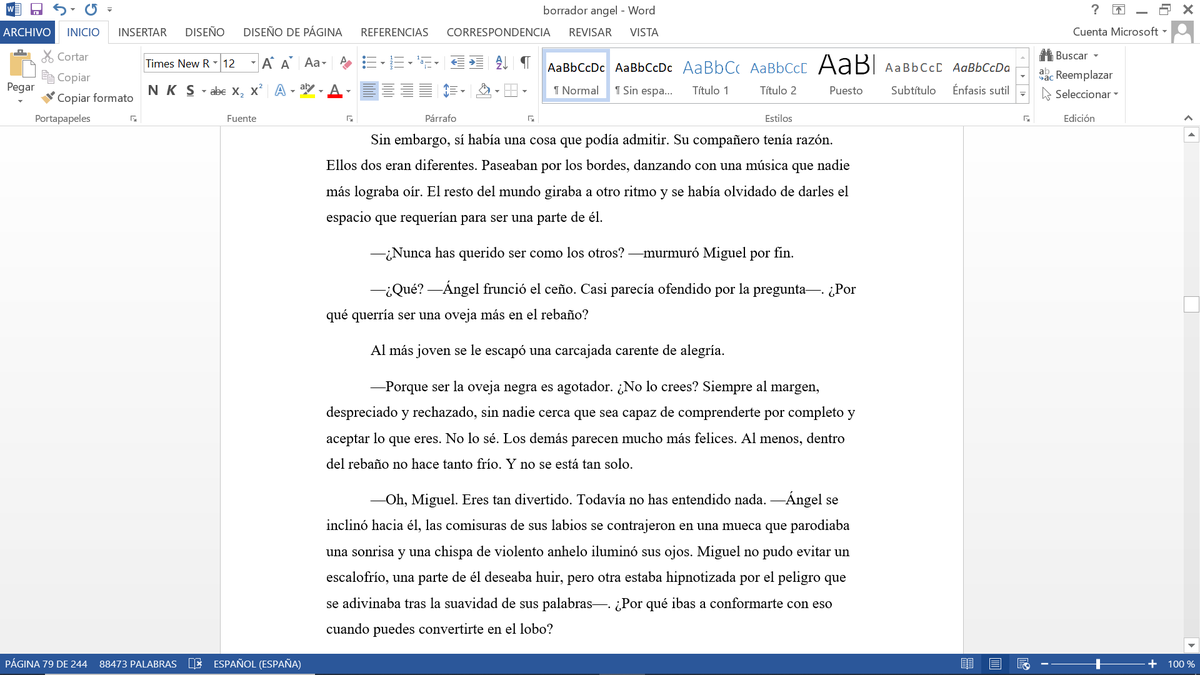This screenshot has width=1200, height=675.
Task: Zoom in with the plus button
Action: 1152,664
